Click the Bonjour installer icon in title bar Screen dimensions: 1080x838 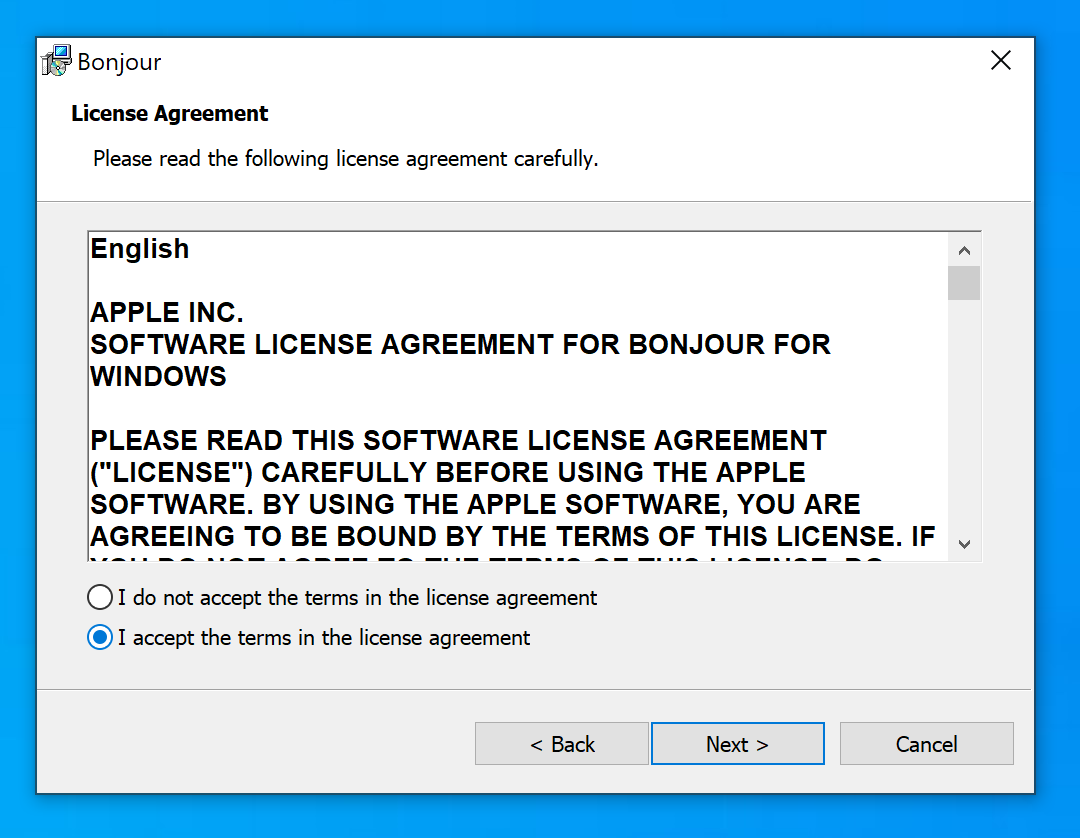[56, 61]
